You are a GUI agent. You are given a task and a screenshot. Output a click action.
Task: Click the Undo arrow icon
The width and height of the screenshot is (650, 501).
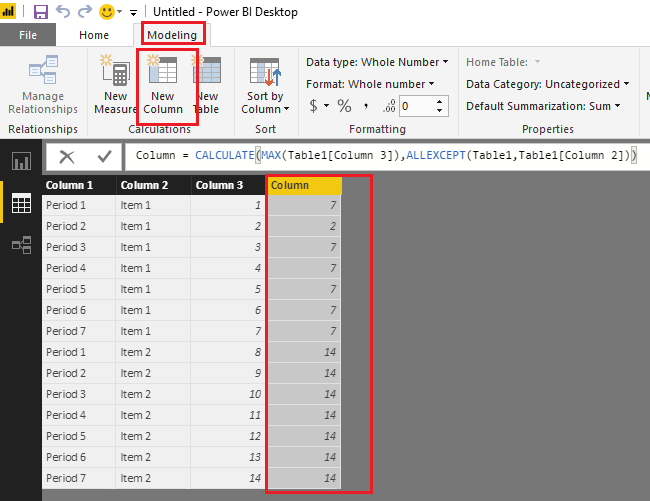click(x=63, y=11)
